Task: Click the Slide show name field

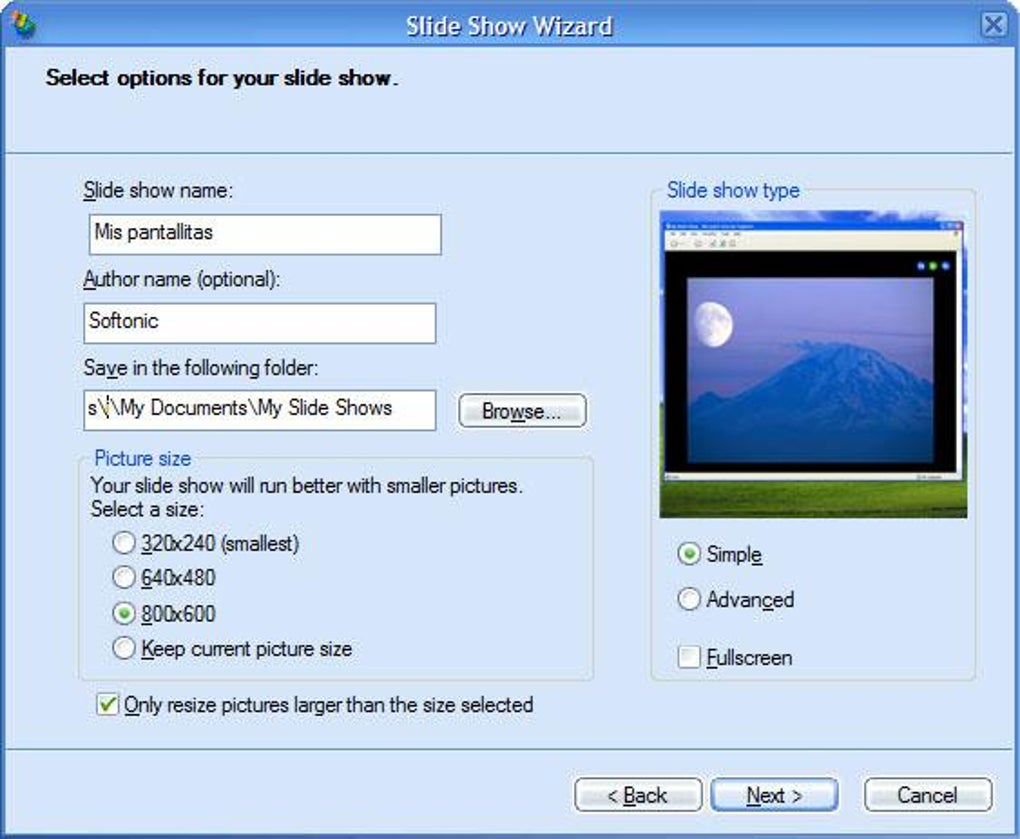Action: (265, 234)
